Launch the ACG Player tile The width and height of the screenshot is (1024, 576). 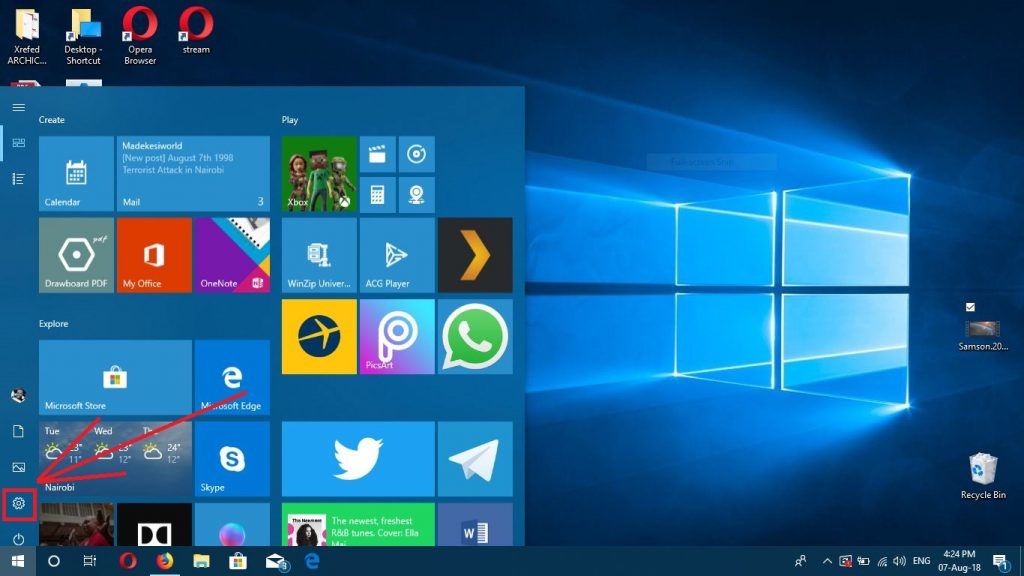point(397,255)
